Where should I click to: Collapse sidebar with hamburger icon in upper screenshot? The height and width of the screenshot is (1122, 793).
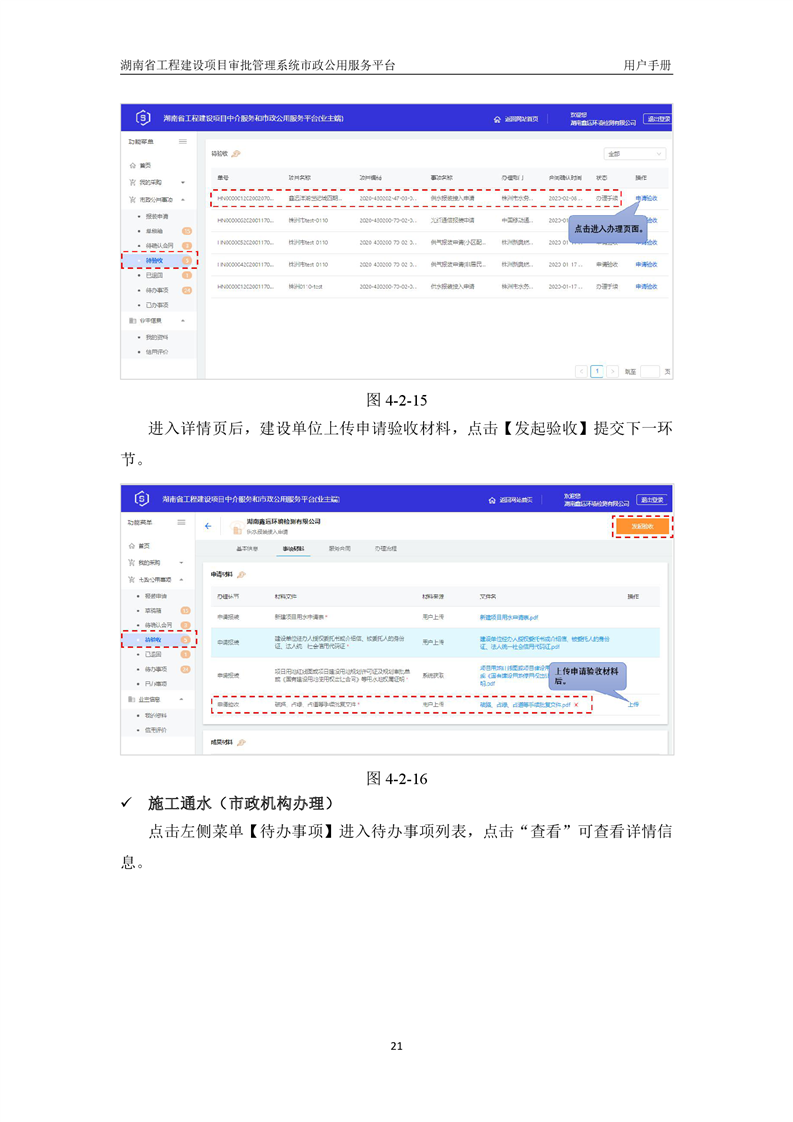coord(183,142)
